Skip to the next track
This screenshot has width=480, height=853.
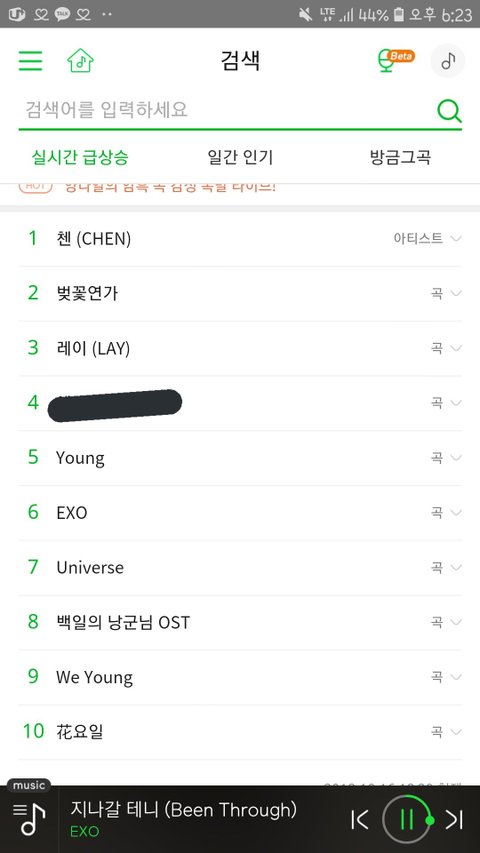tap(454, 819)
